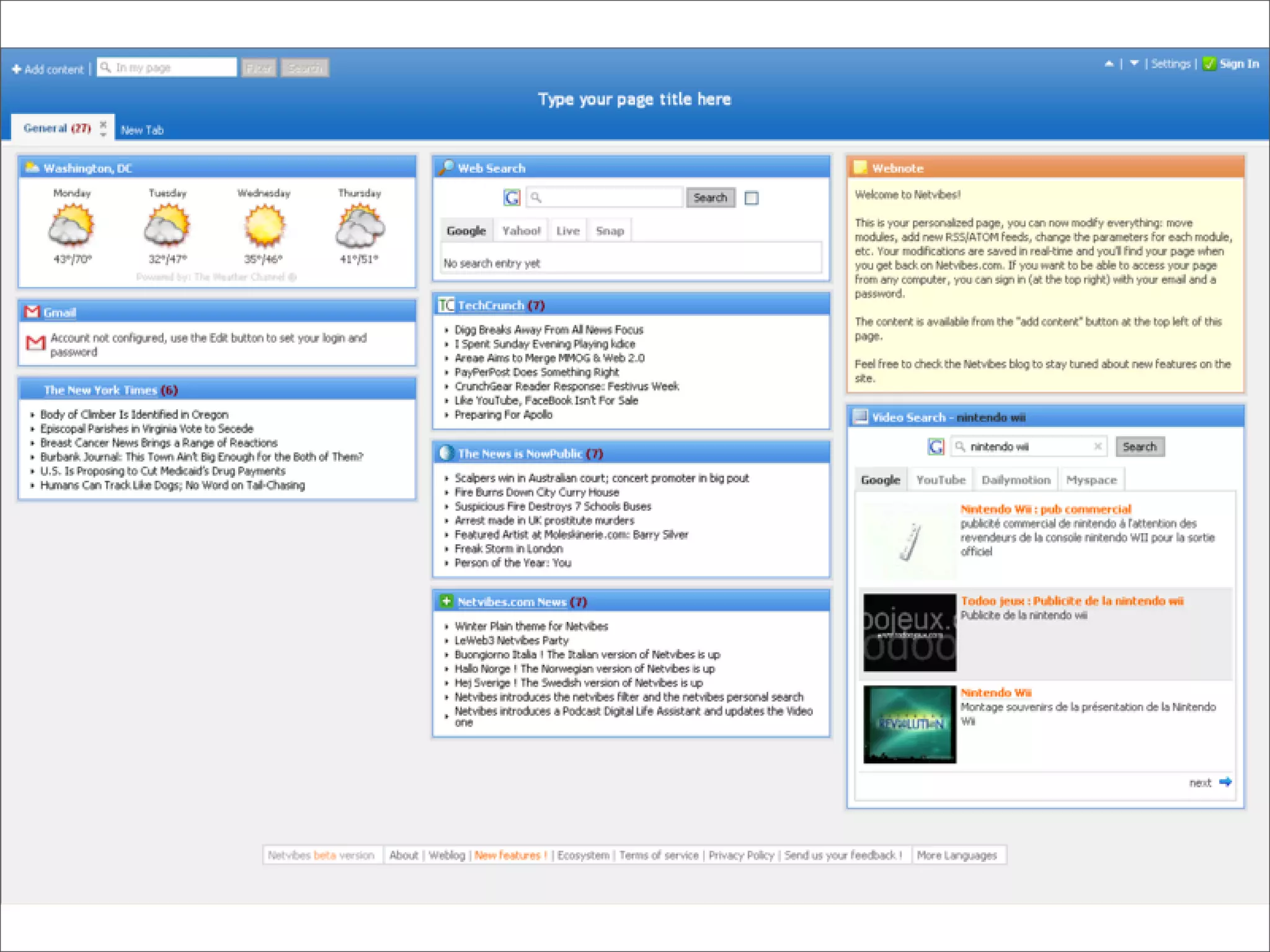
Task: Click the NowPublic globe icon
Action: [446, 453]
